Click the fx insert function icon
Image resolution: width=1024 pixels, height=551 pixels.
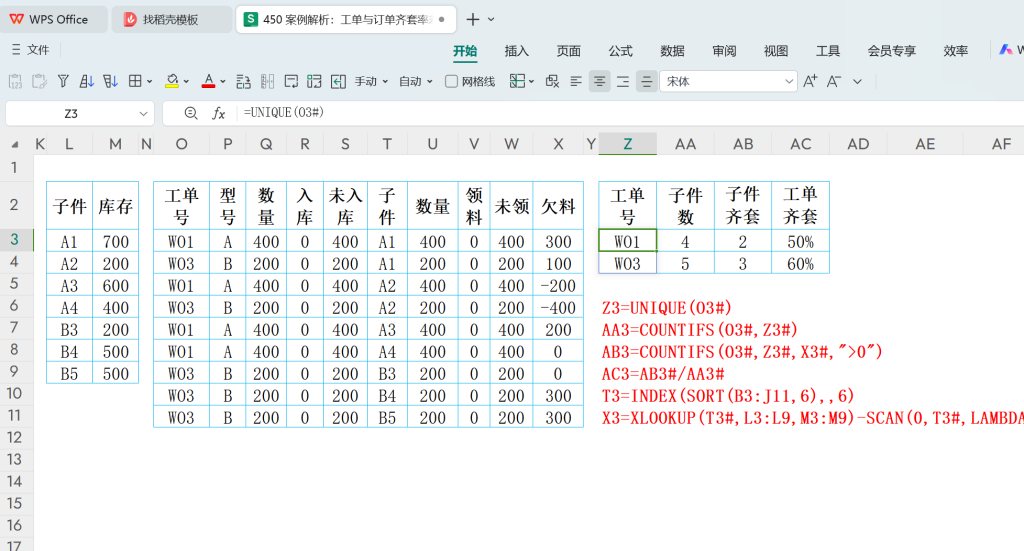219,113
